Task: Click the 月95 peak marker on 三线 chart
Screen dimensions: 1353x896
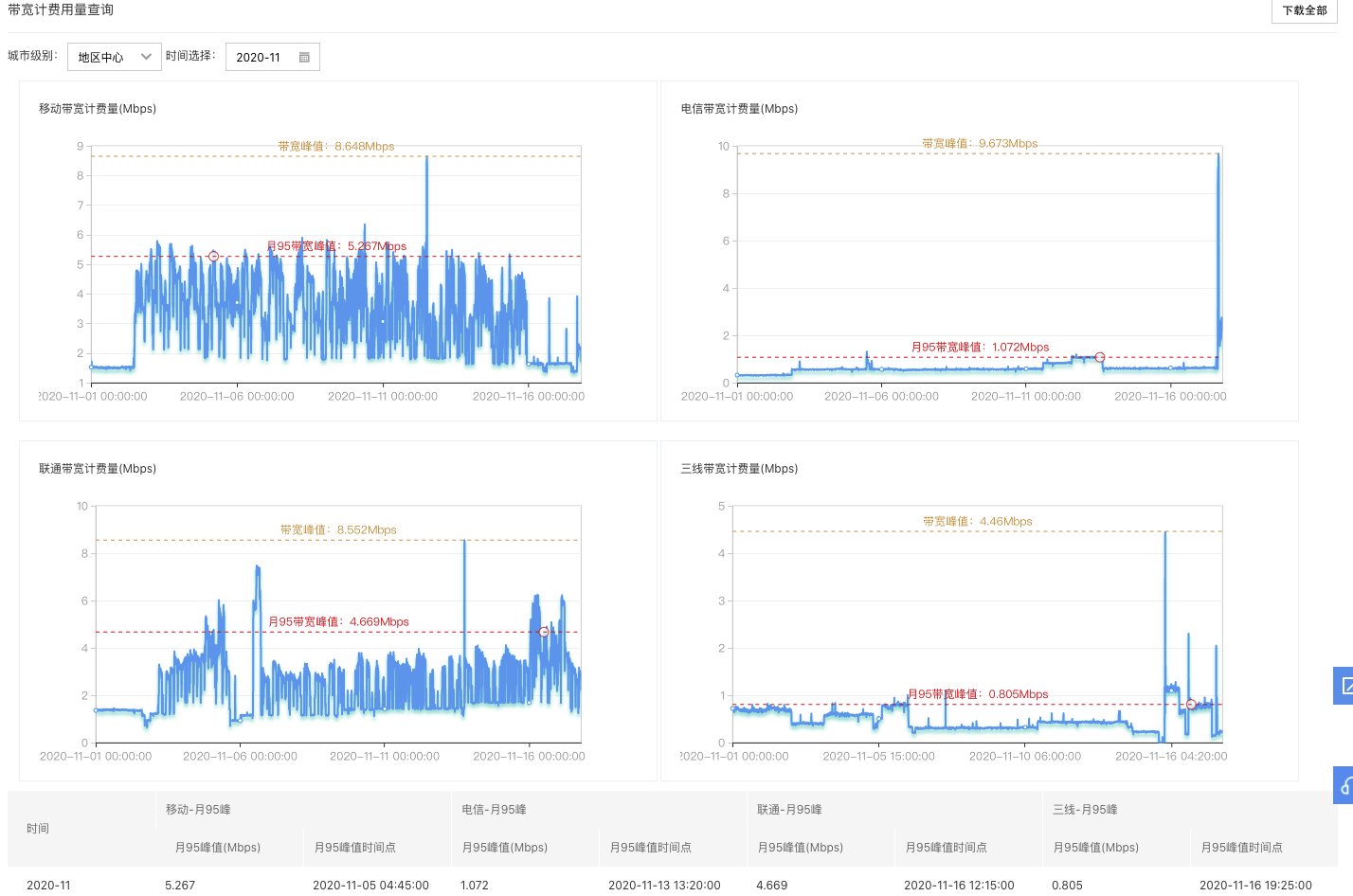Action: [1191, 705]
